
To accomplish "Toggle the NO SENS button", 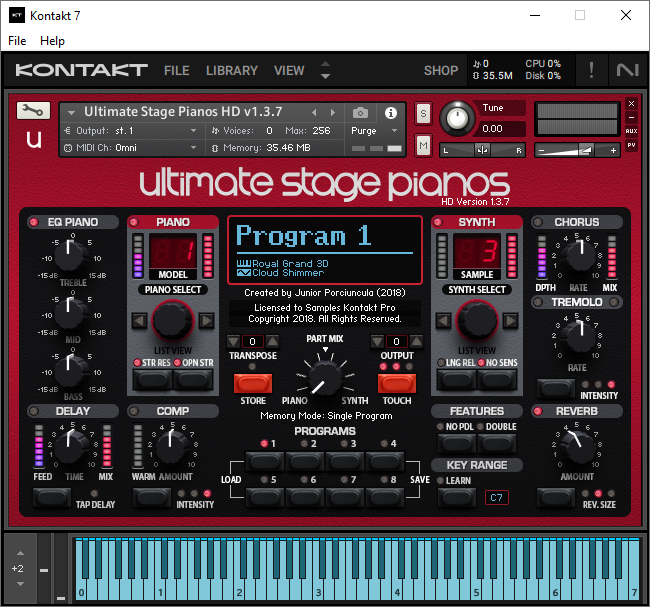I will click(x=497, y=379).
